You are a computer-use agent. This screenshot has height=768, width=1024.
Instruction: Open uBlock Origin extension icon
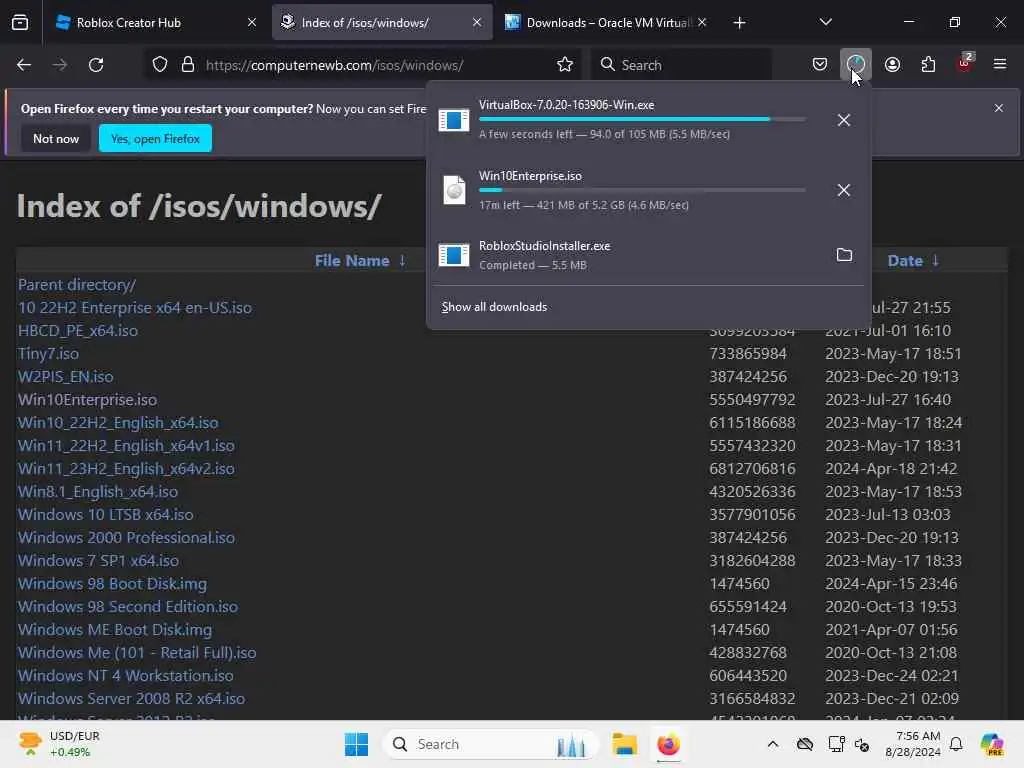965,64
